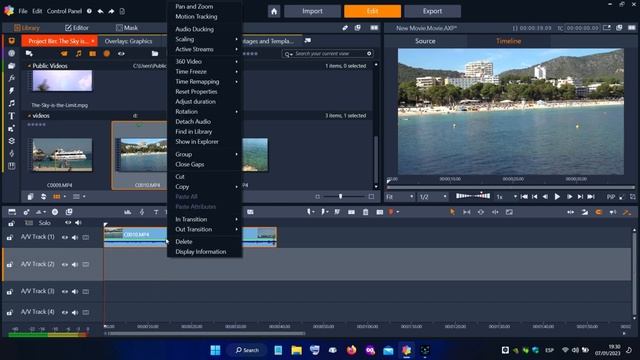Open the Mask tab

pyautogui.click(x=127, y=28)
